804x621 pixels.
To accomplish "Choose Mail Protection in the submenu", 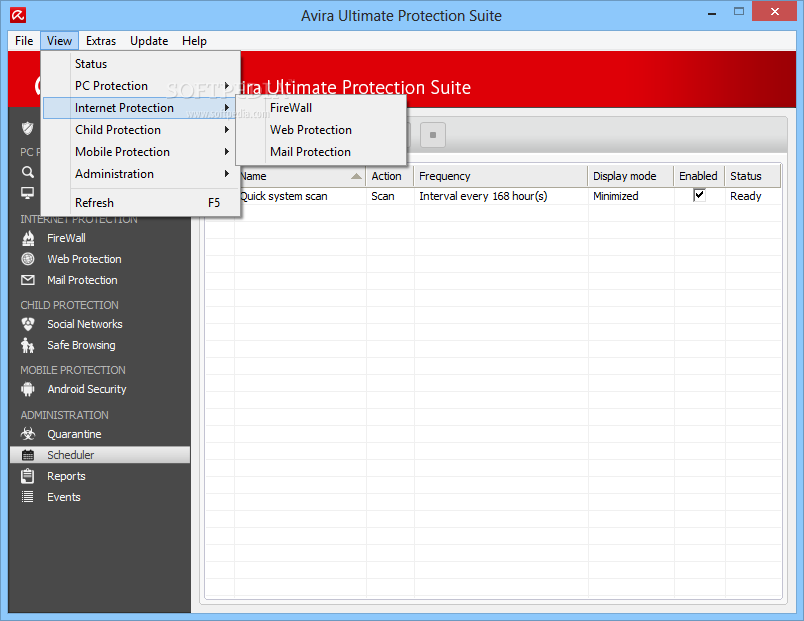I will coord(321,152).
